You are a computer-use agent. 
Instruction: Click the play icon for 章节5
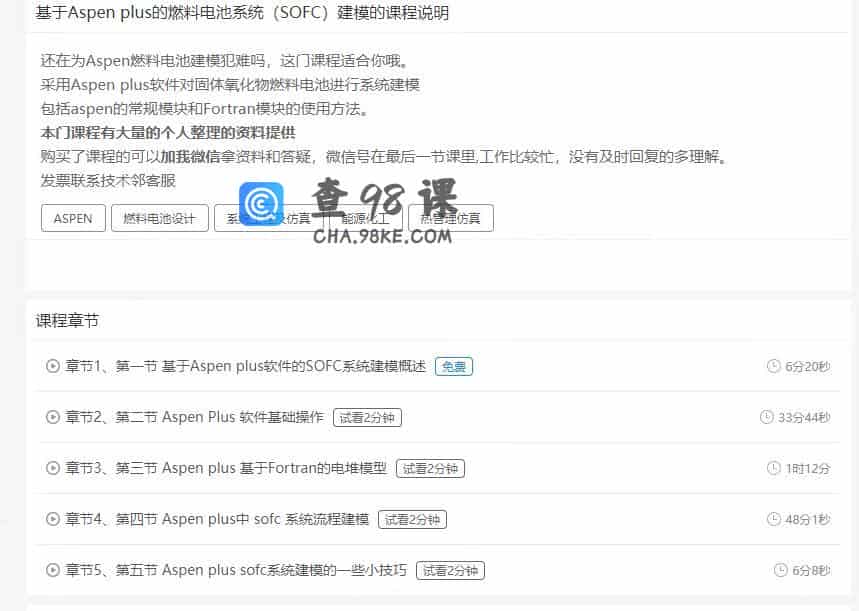53,570
